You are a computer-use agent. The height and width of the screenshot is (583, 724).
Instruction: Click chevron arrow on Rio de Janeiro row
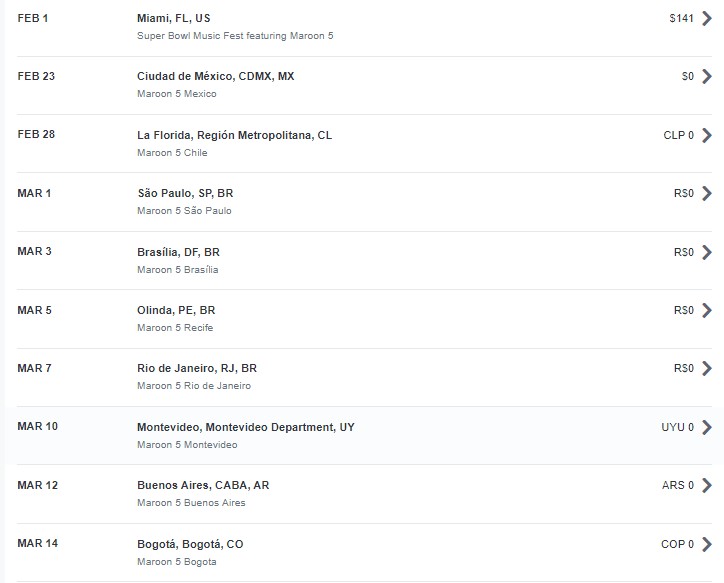[x=706, y=368]
